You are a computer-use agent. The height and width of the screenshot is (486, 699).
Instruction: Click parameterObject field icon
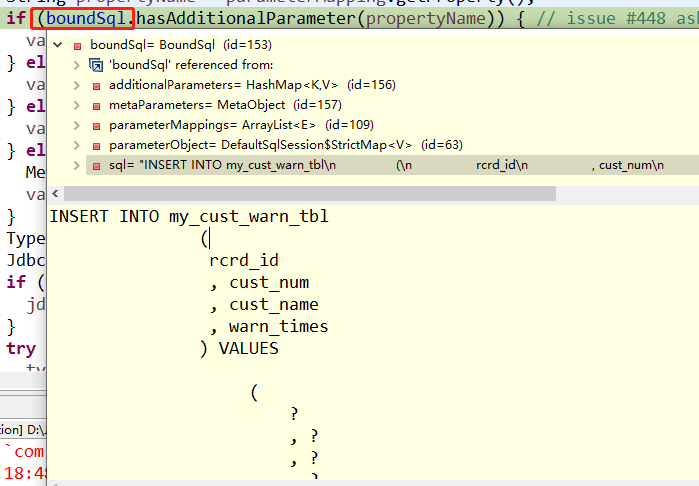pos(96,146)
